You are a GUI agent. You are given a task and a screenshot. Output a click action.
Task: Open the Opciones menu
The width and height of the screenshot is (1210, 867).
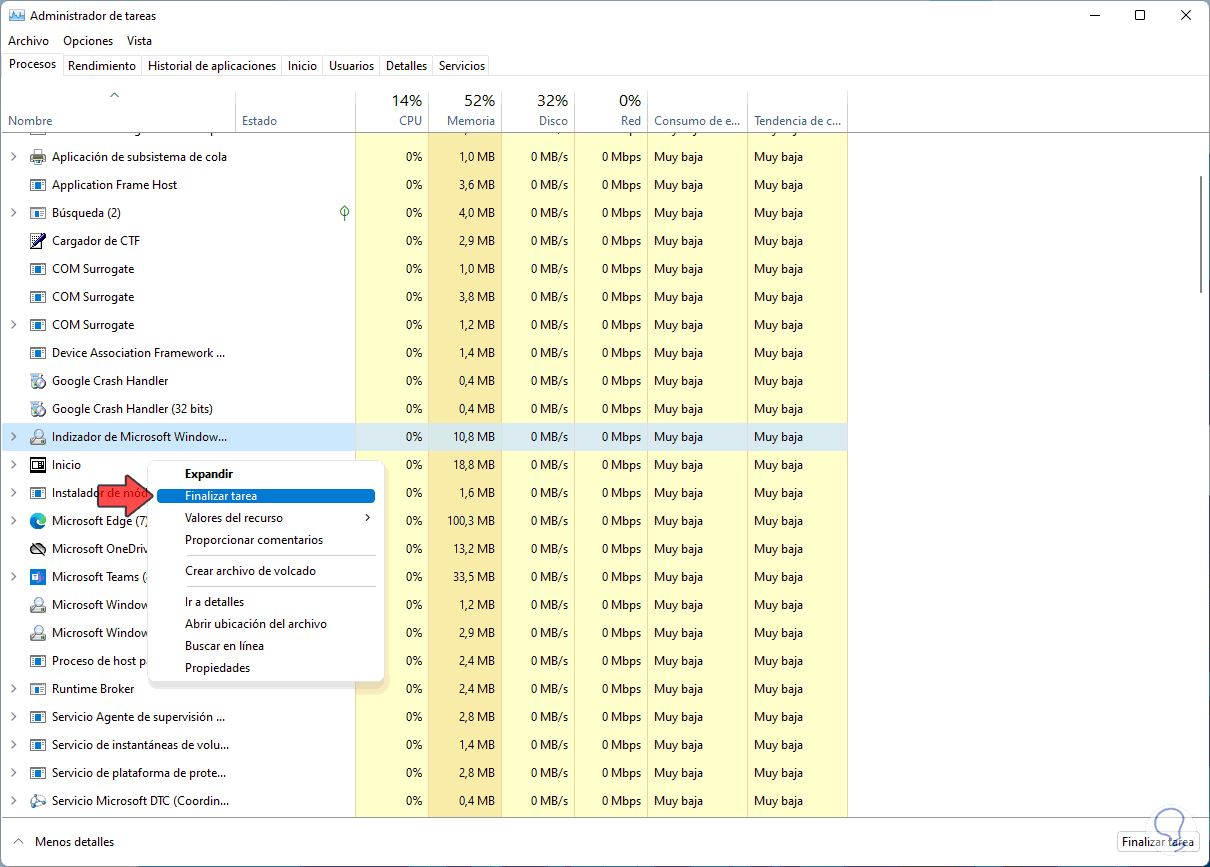pos(88,41)
